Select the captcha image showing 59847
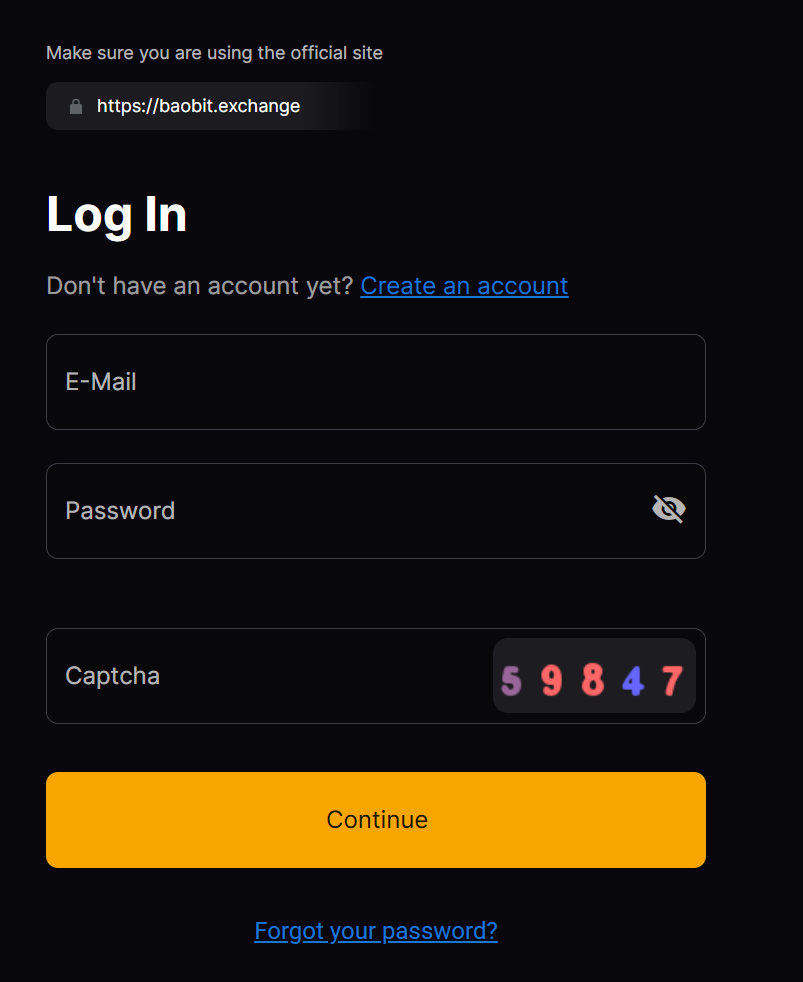 [x=593, y=676]
